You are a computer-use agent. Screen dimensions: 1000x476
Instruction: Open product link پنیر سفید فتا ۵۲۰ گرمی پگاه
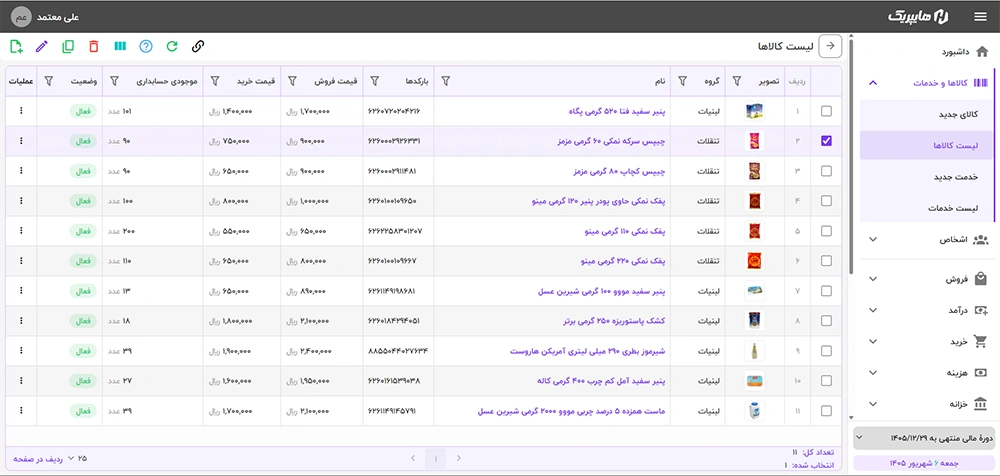tap(616, 111)
